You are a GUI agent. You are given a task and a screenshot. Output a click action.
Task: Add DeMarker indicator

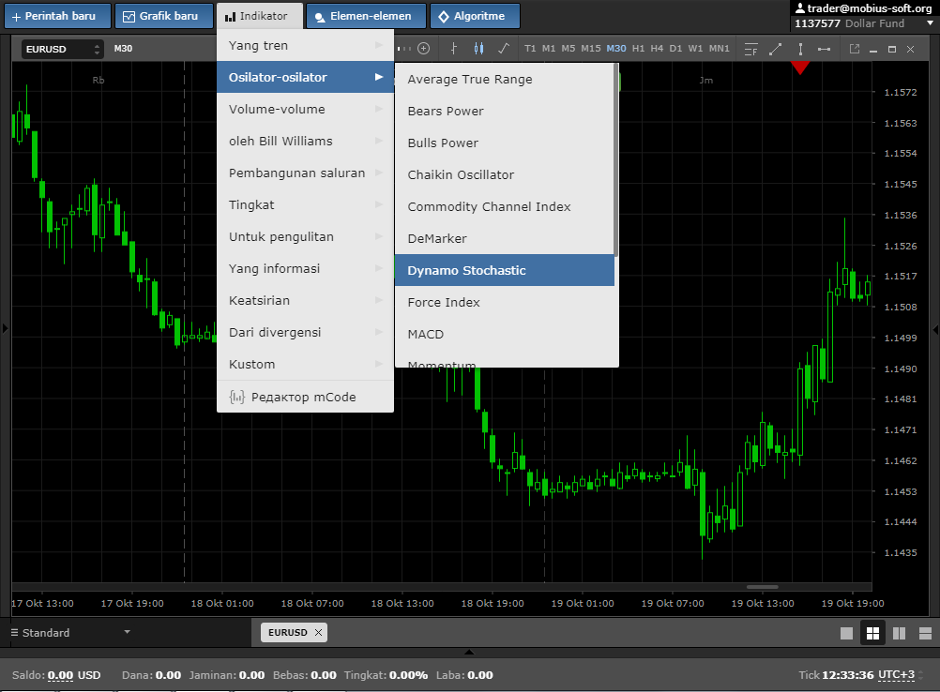504,238
